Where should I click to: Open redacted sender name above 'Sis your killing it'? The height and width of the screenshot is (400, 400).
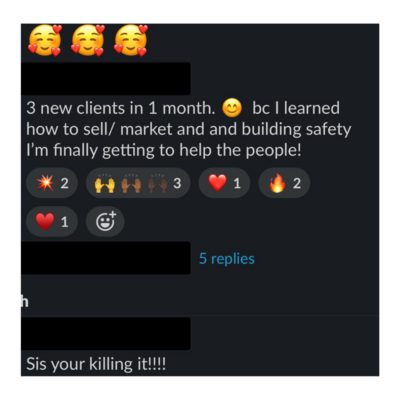coord(106,334)
